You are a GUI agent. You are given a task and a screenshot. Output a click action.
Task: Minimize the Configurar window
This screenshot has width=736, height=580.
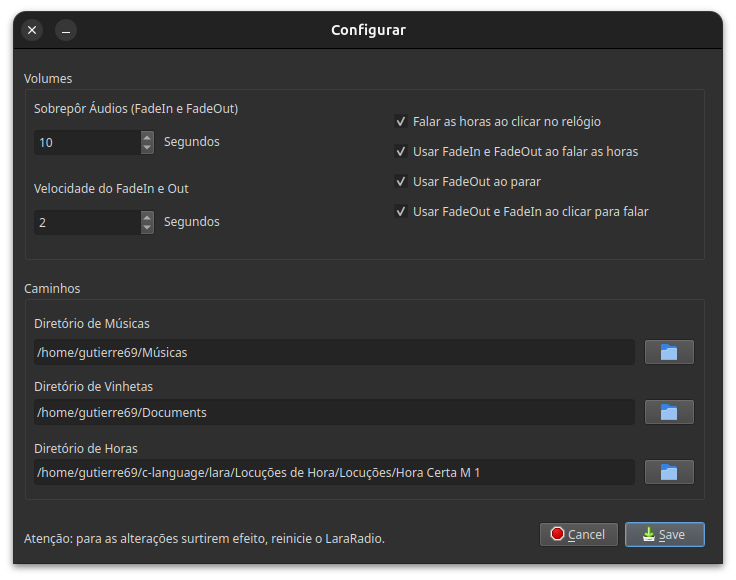[66, 30]
